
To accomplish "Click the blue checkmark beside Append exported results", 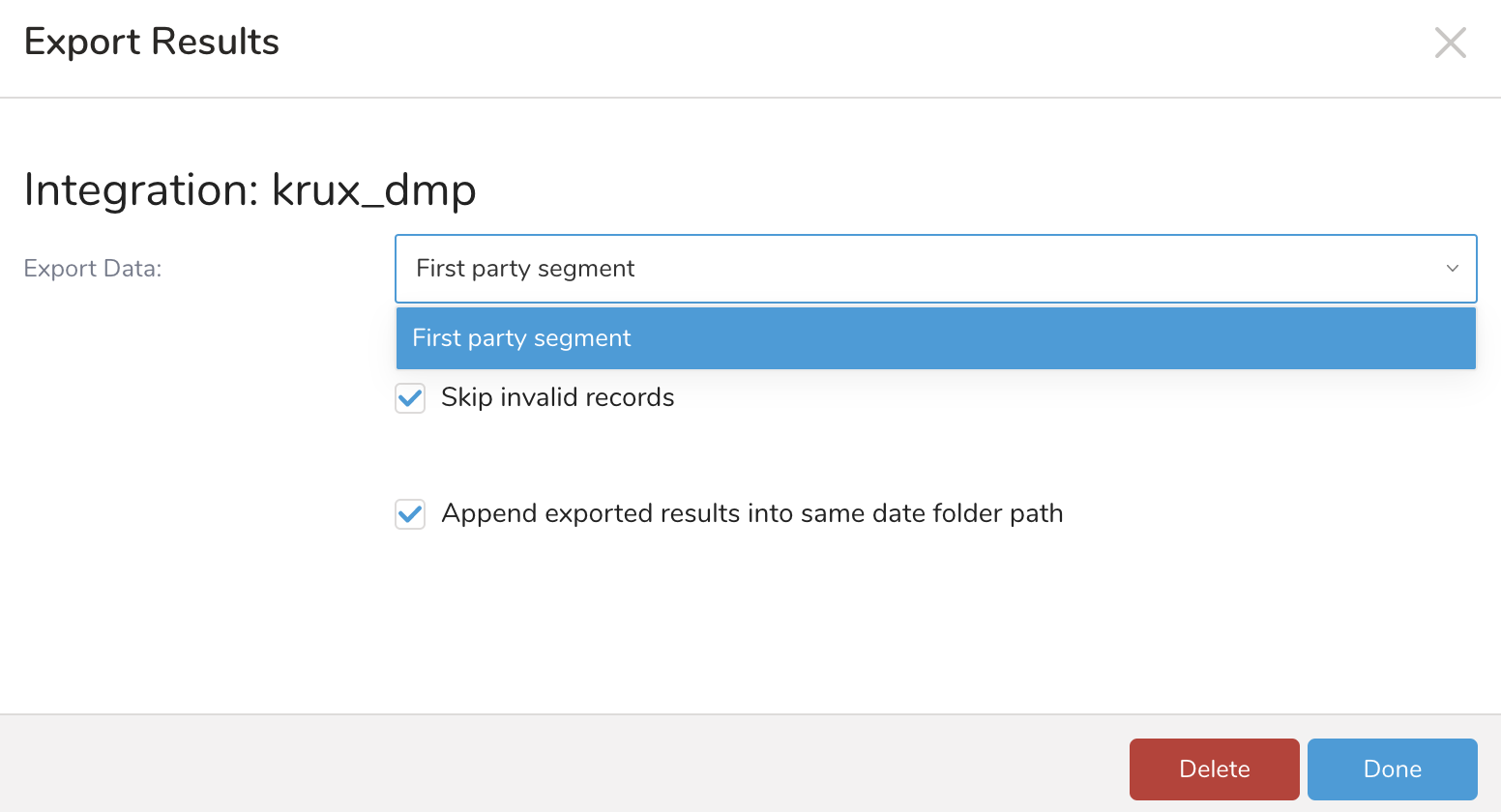I will click(x=410, y=513).
